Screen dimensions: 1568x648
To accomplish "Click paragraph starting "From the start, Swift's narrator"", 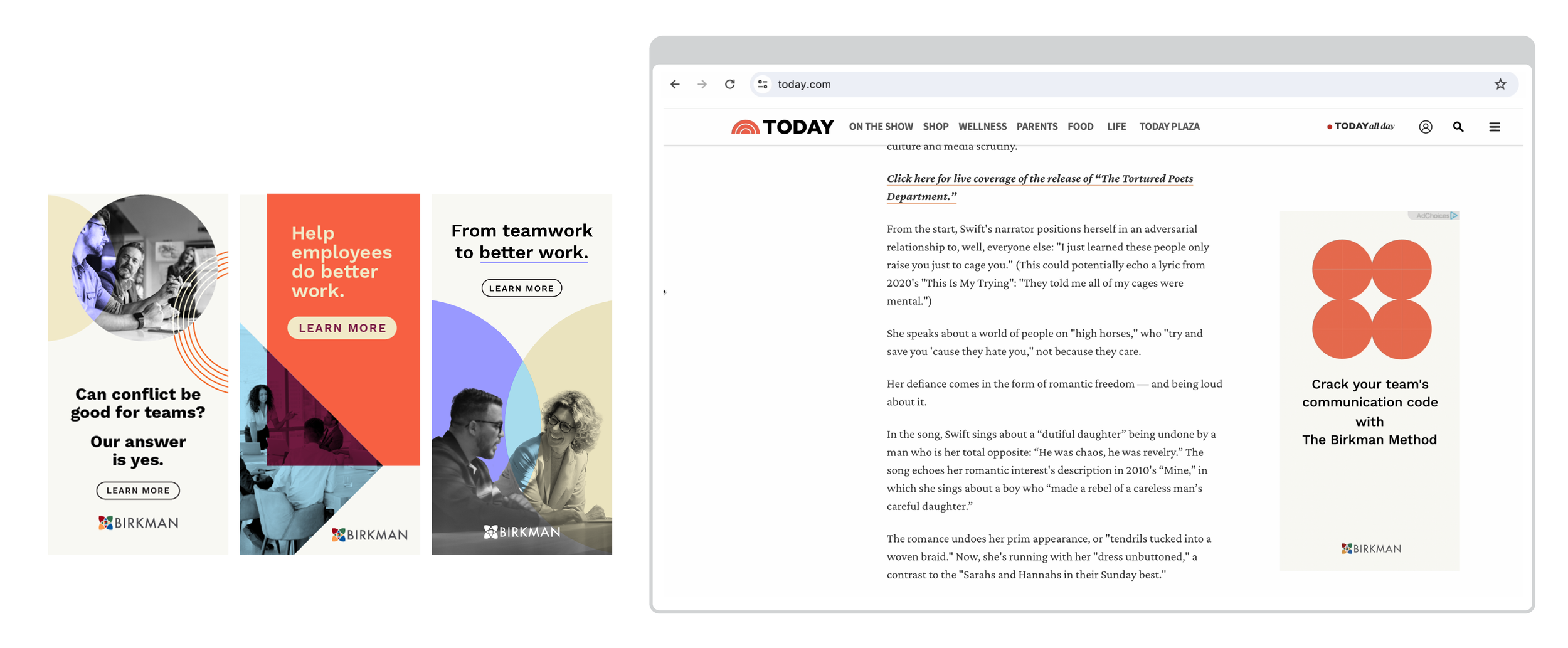I will point(1047,265).
